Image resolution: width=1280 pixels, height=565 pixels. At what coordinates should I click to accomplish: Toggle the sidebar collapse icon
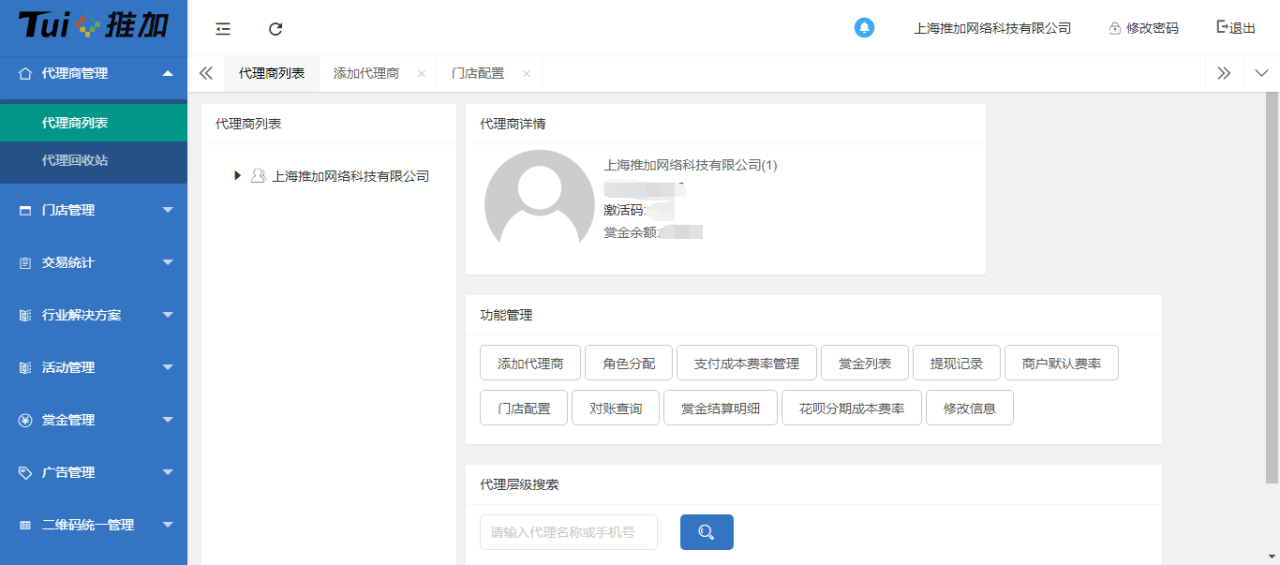[223, 29]
